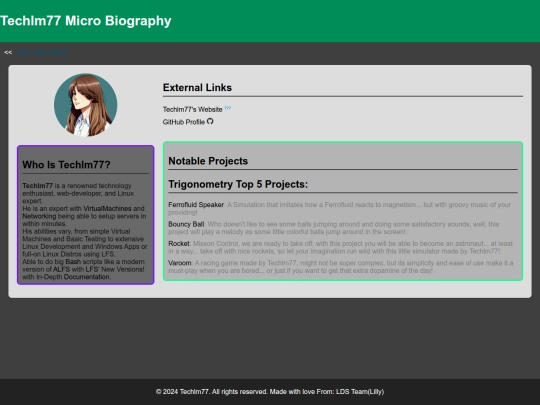Click the TechIm77 avatar picture
This screenshot has height=405, width=540.
pyautogui.click(x=85, y=105)
